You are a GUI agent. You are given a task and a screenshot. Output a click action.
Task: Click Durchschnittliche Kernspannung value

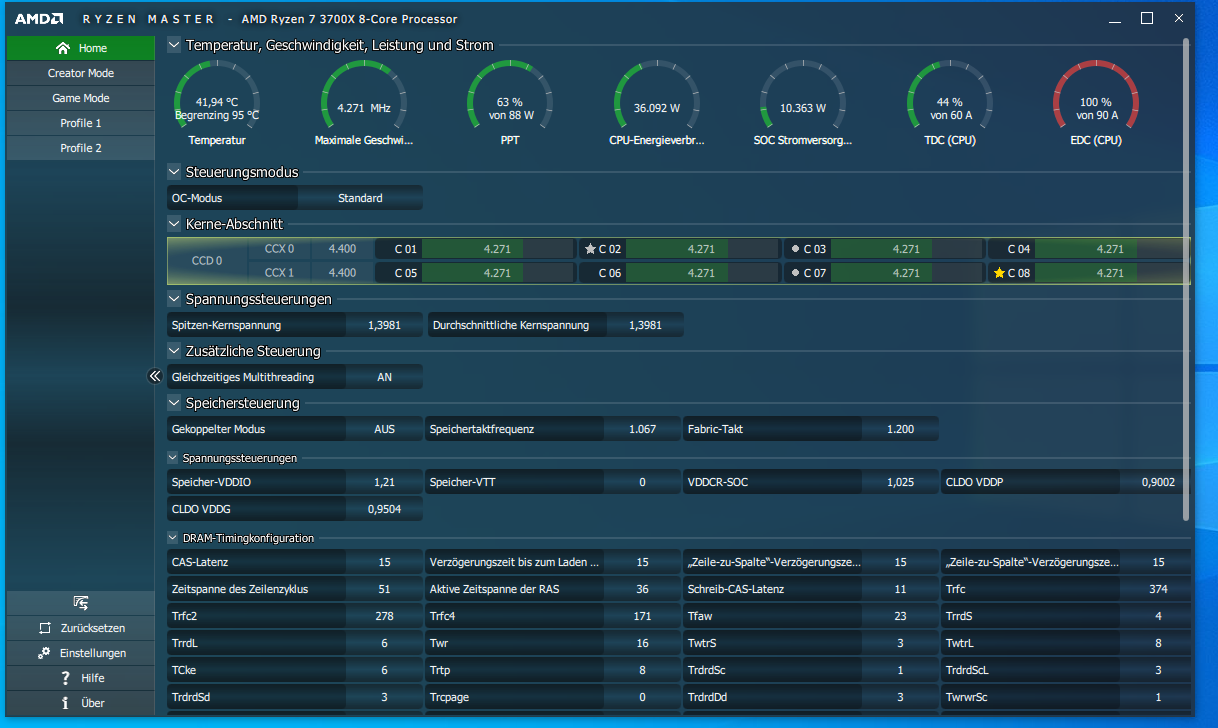[x=645, y=325]
